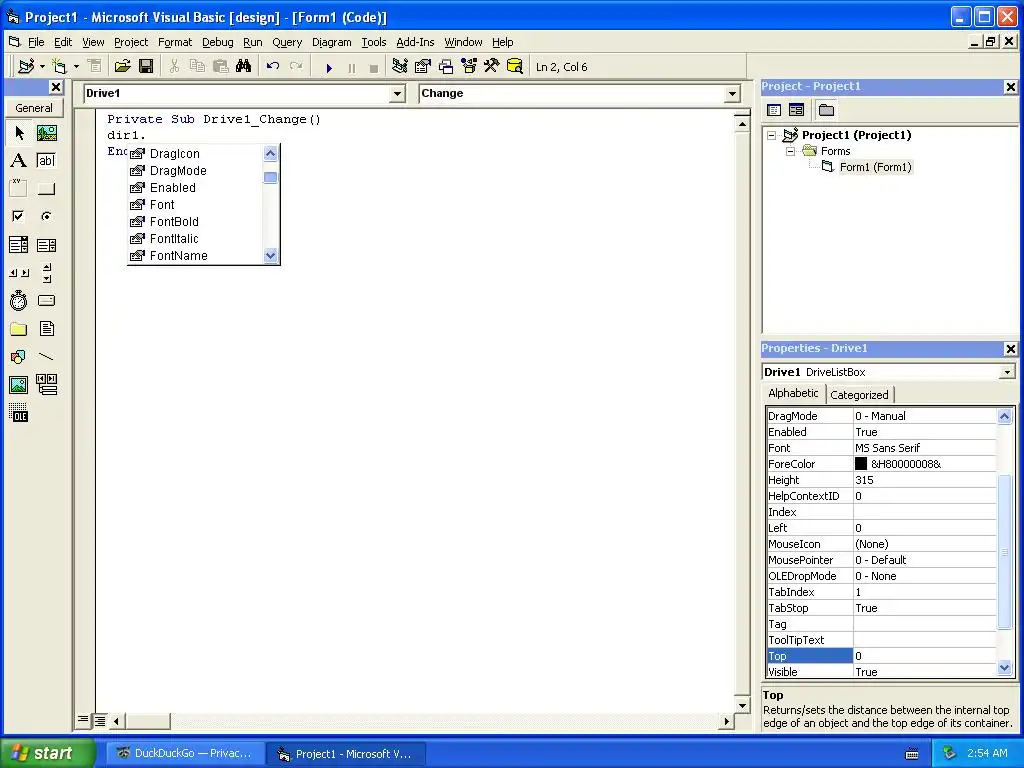
Task: Choose FontBold in autocomplete list
Action: click(x=174, y=222)
